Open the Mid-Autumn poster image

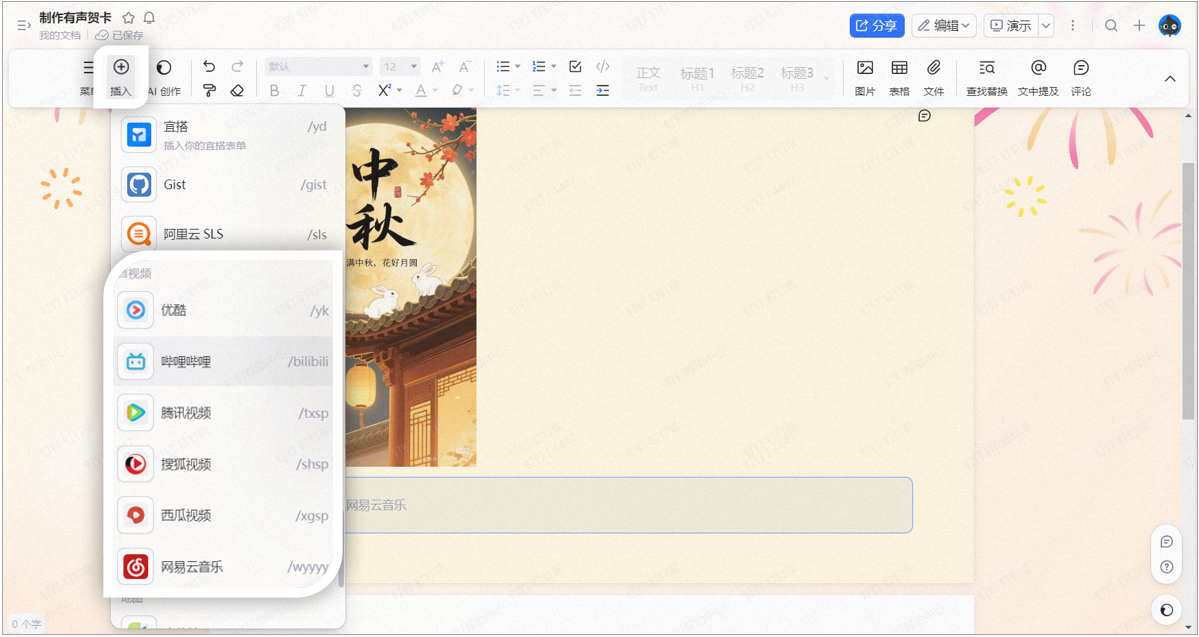(x=411, y=287)
